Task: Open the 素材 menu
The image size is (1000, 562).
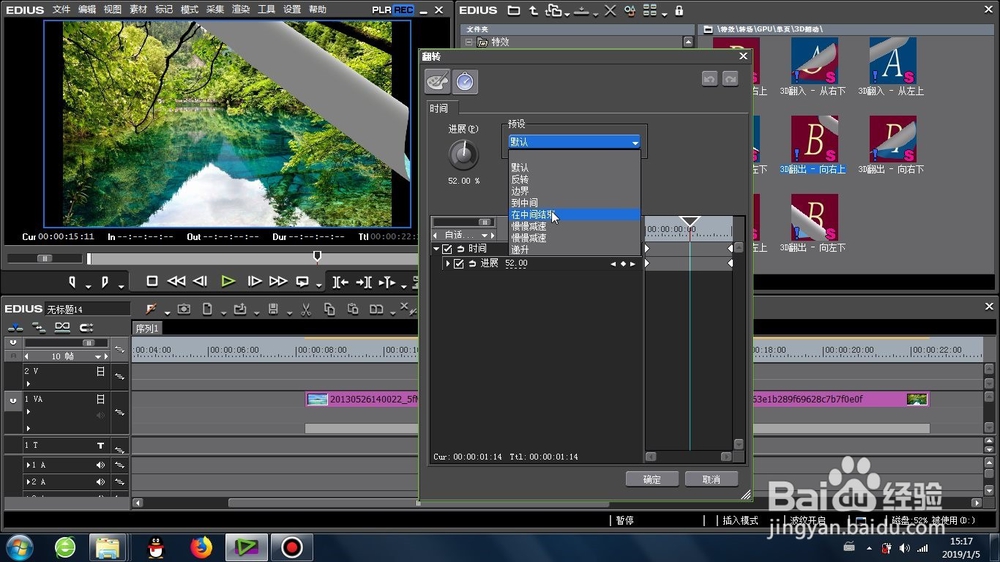Action: (138, 10)
